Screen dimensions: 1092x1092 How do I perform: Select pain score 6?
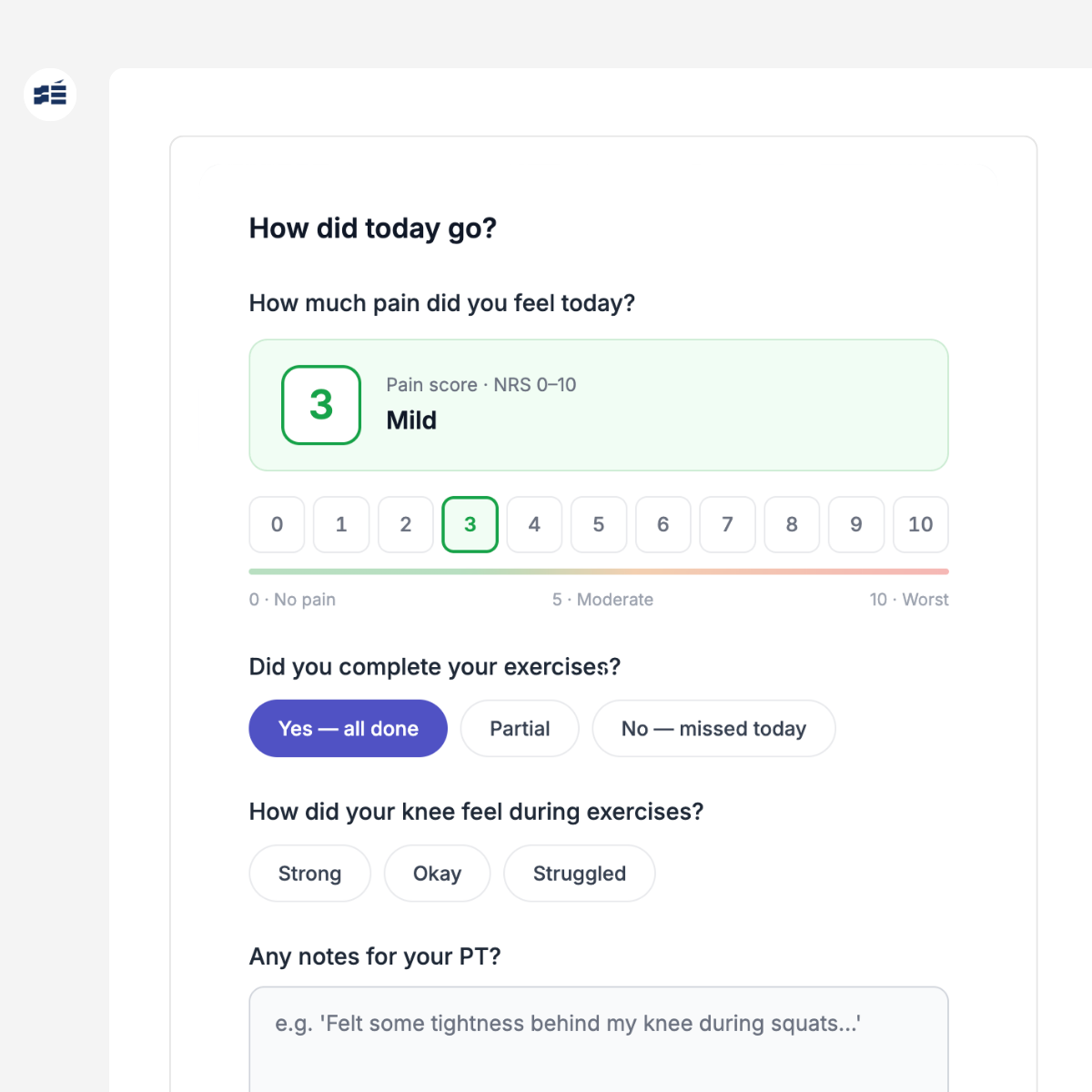[x=663, y=524]
